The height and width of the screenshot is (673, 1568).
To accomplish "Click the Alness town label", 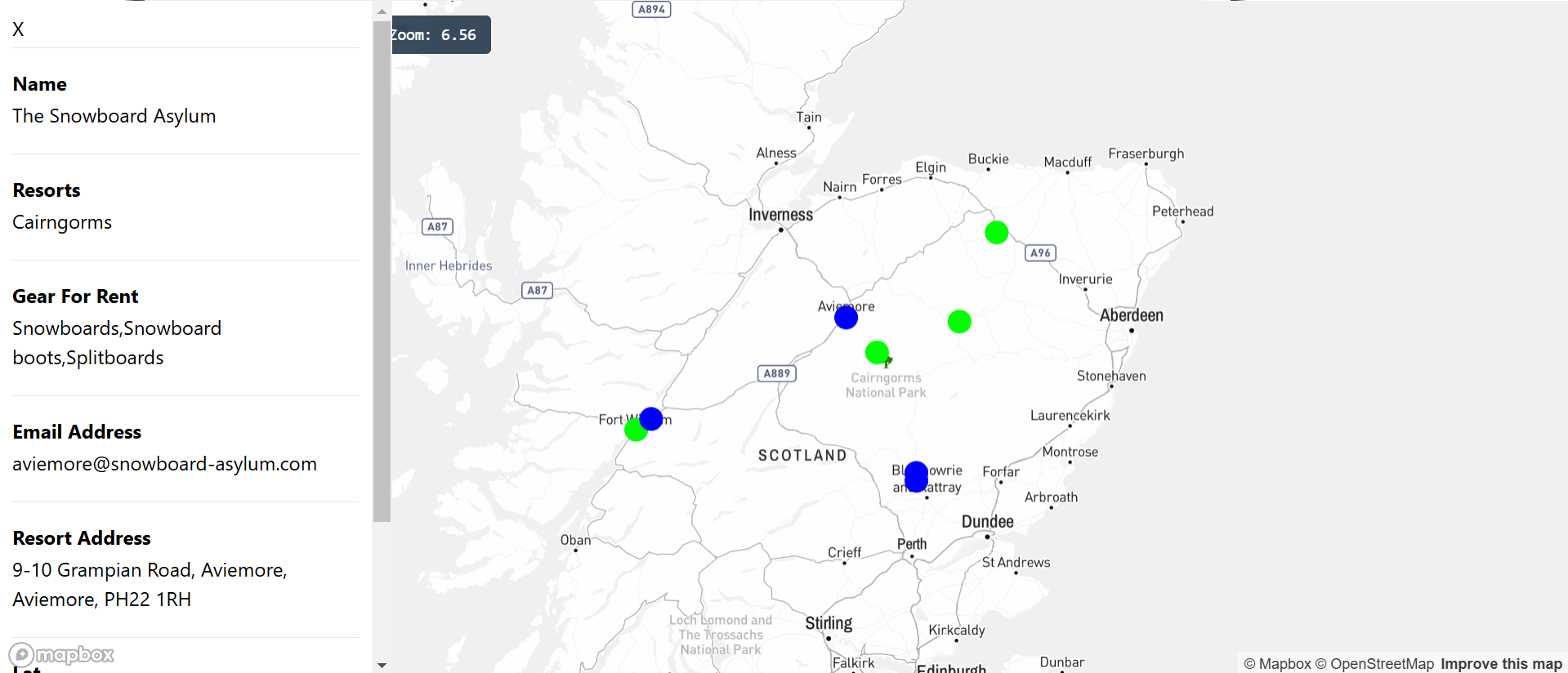I will click(776, 153).
